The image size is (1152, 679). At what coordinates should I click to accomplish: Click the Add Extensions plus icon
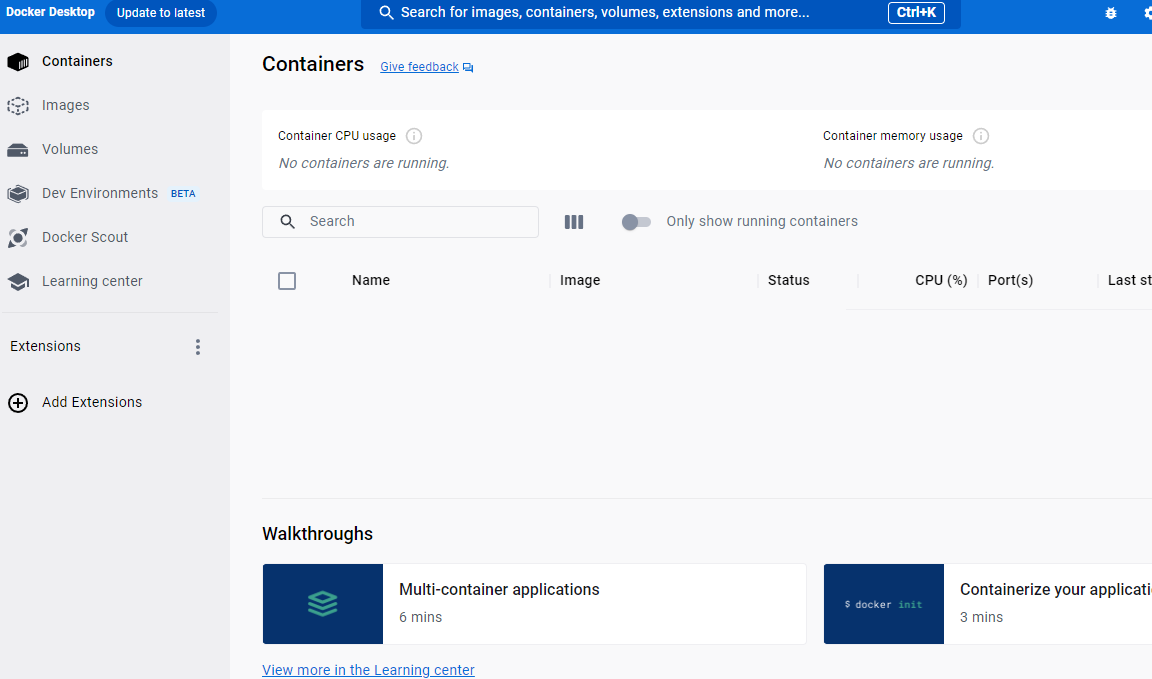[x=18, y=403]
